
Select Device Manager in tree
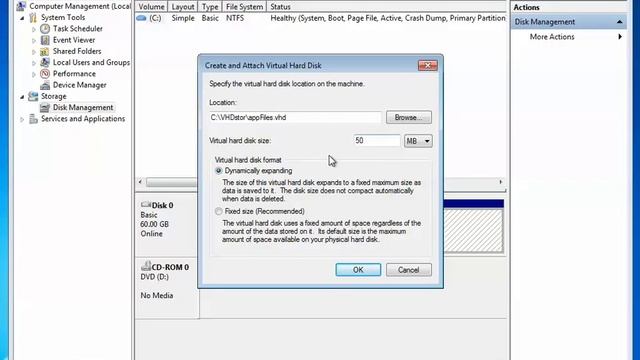click(x=80, y=85)
